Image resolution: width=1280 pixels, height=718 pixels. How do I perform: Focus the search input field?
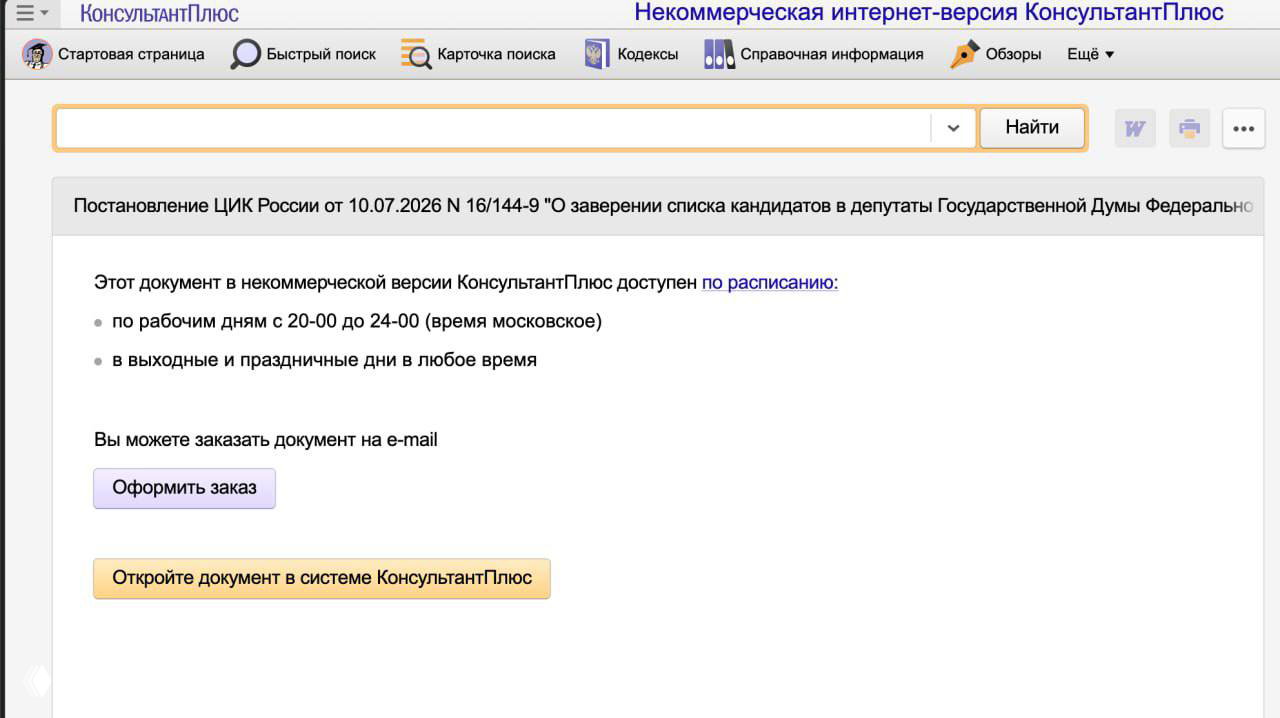click(x=493, y=128)
